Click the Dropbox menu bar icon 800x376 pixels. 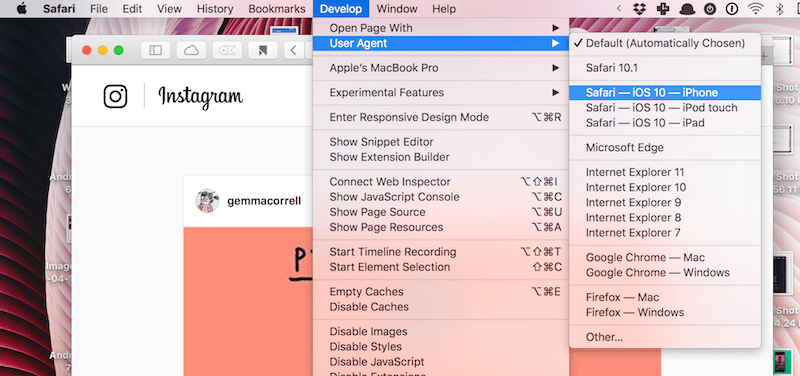pos(640,9)
